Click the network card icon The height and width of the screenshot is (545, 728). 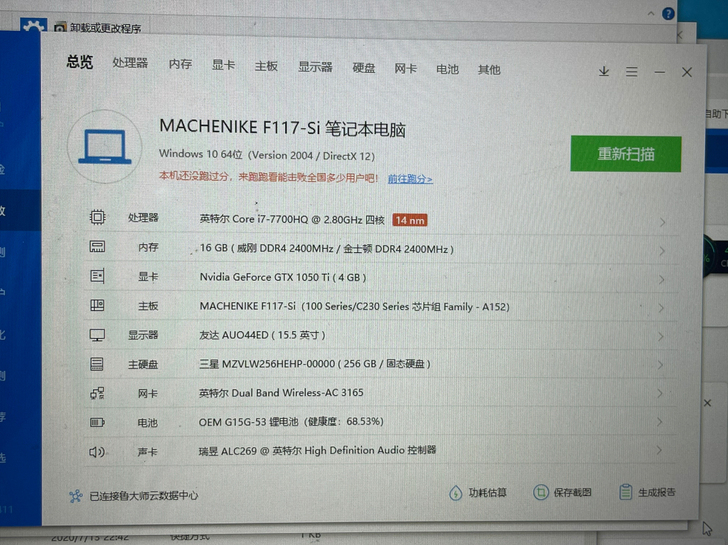pyautogui.click(x=97, y=393)
